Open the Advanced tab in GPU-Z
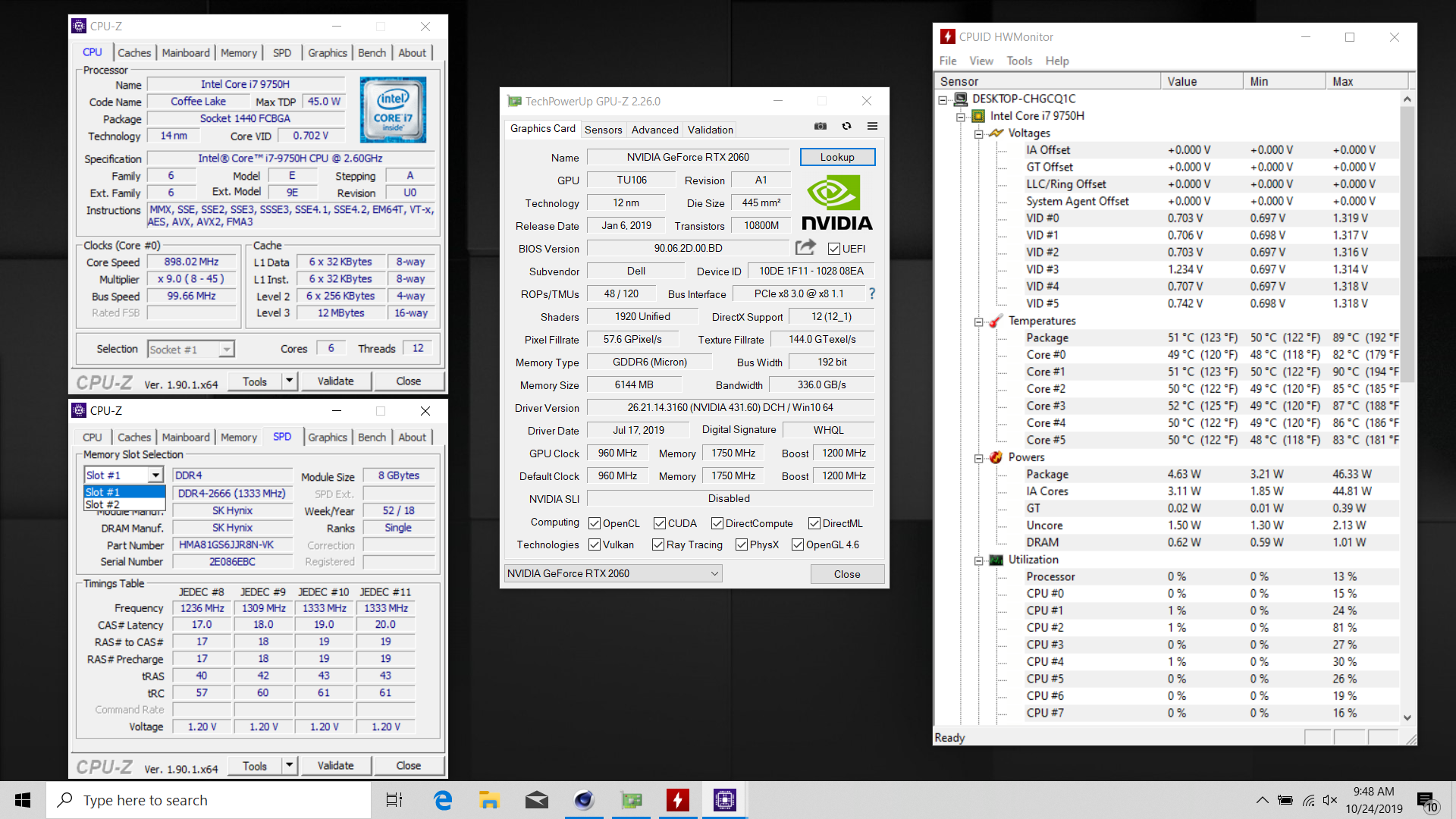Screen dimensions: 1456x819 coord(655,130)
